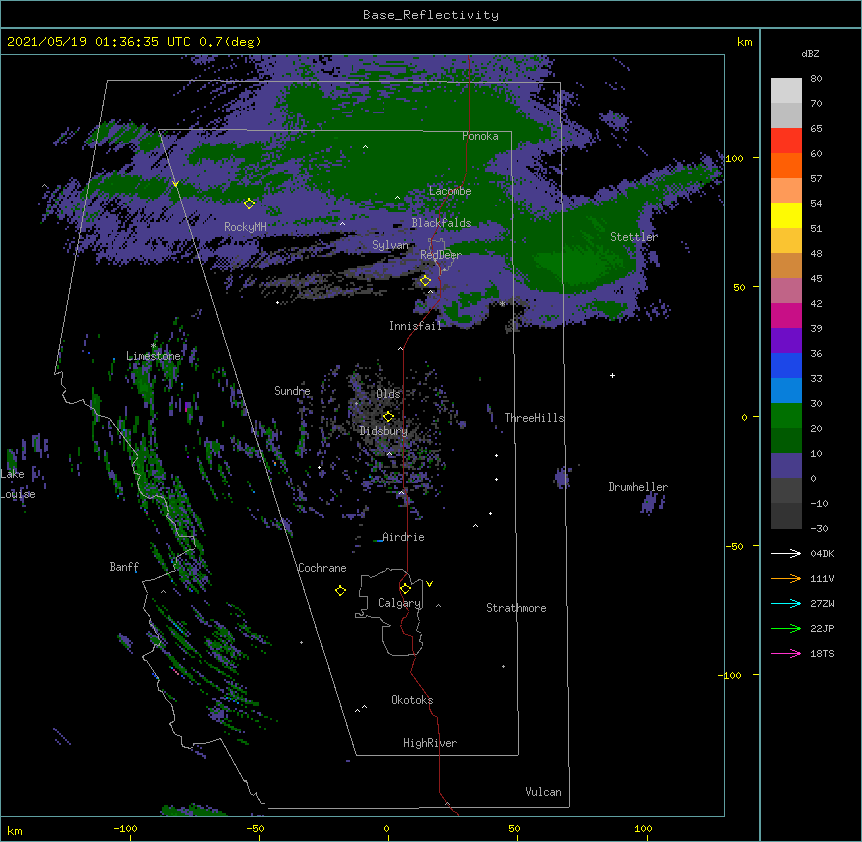
Task: Select the yellow diamond marker below Cochrane
Action: 340,590
